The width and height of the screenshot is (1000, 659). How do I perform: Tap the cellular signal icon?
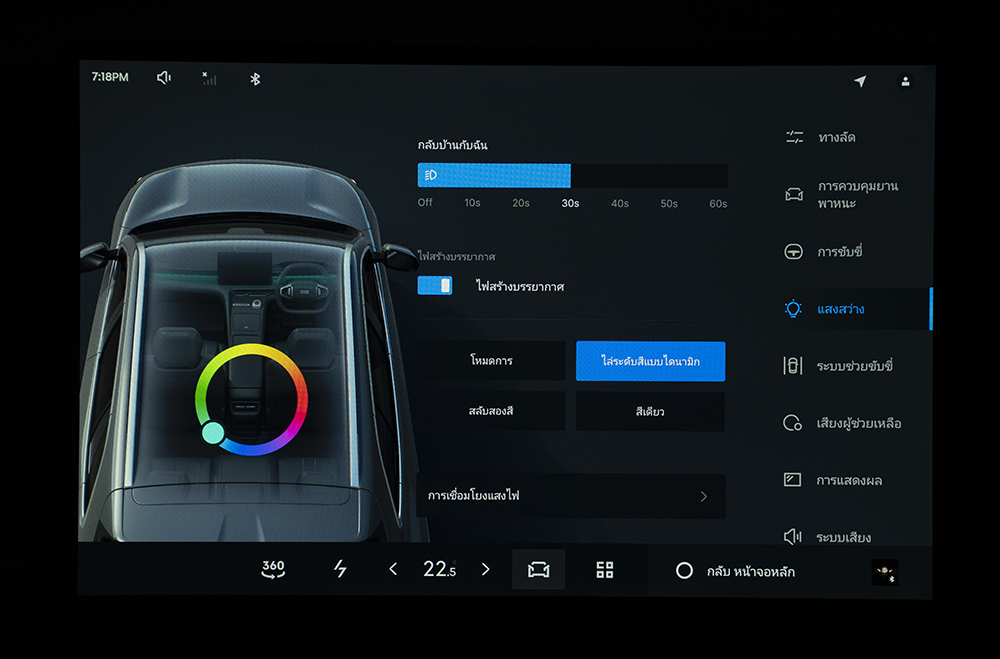point(209,78)
